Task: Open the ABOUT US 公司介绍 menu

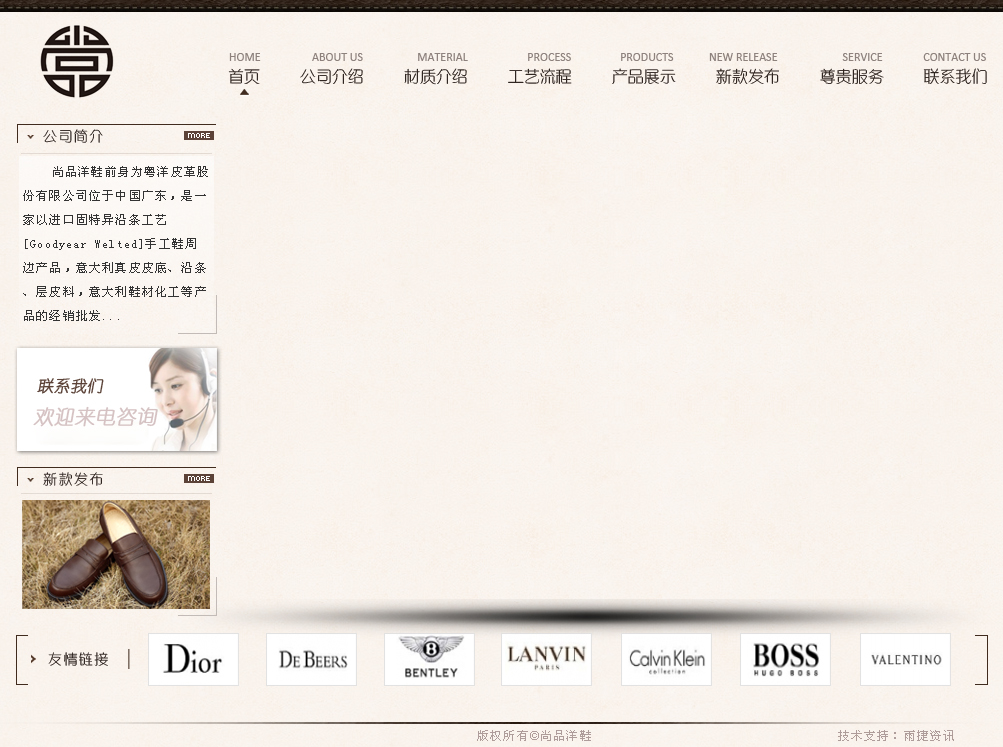Action: 332,69
